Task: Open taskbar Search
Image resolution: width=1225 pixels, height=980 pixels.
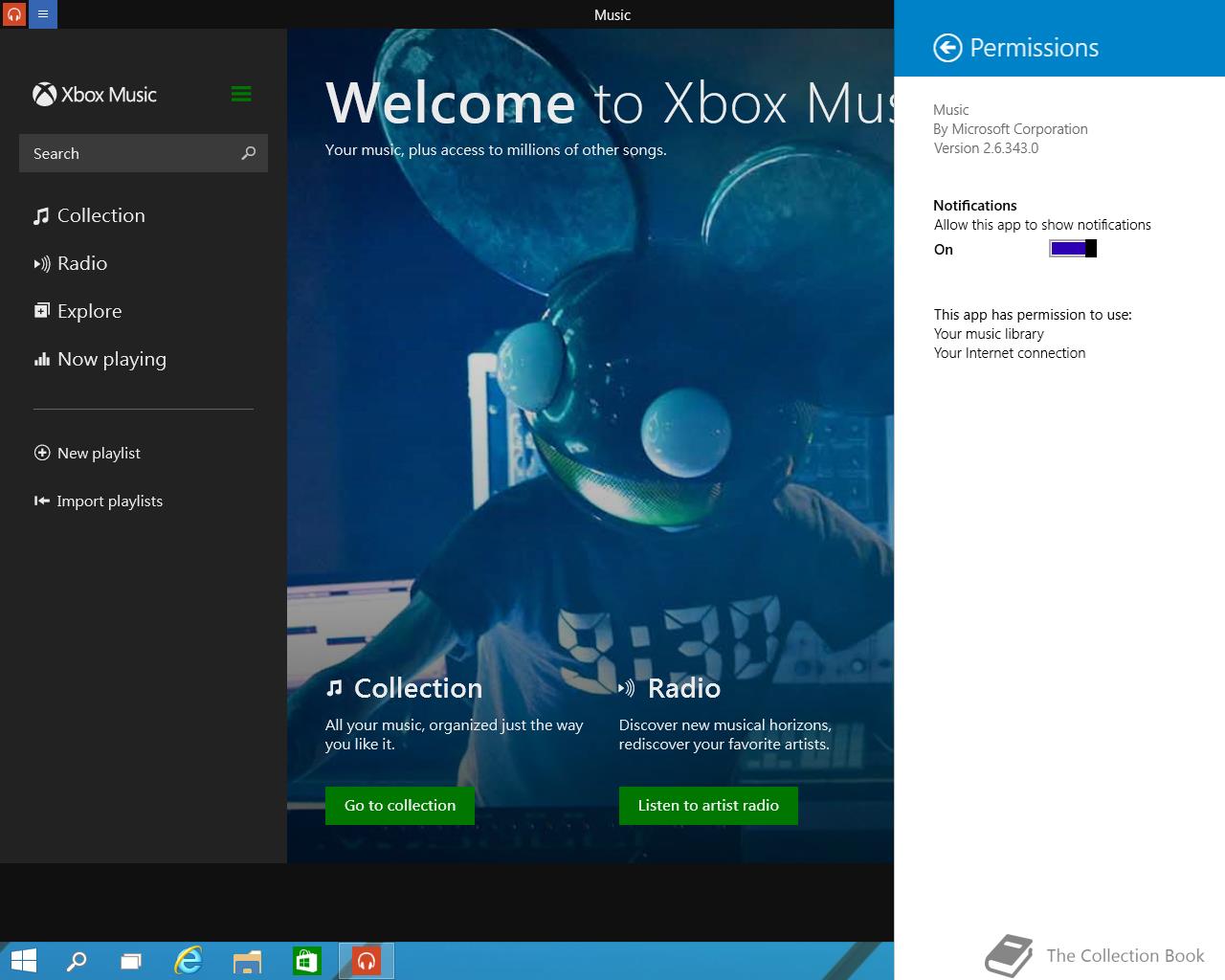Action: pyautogui.click(x=77, y=961)
